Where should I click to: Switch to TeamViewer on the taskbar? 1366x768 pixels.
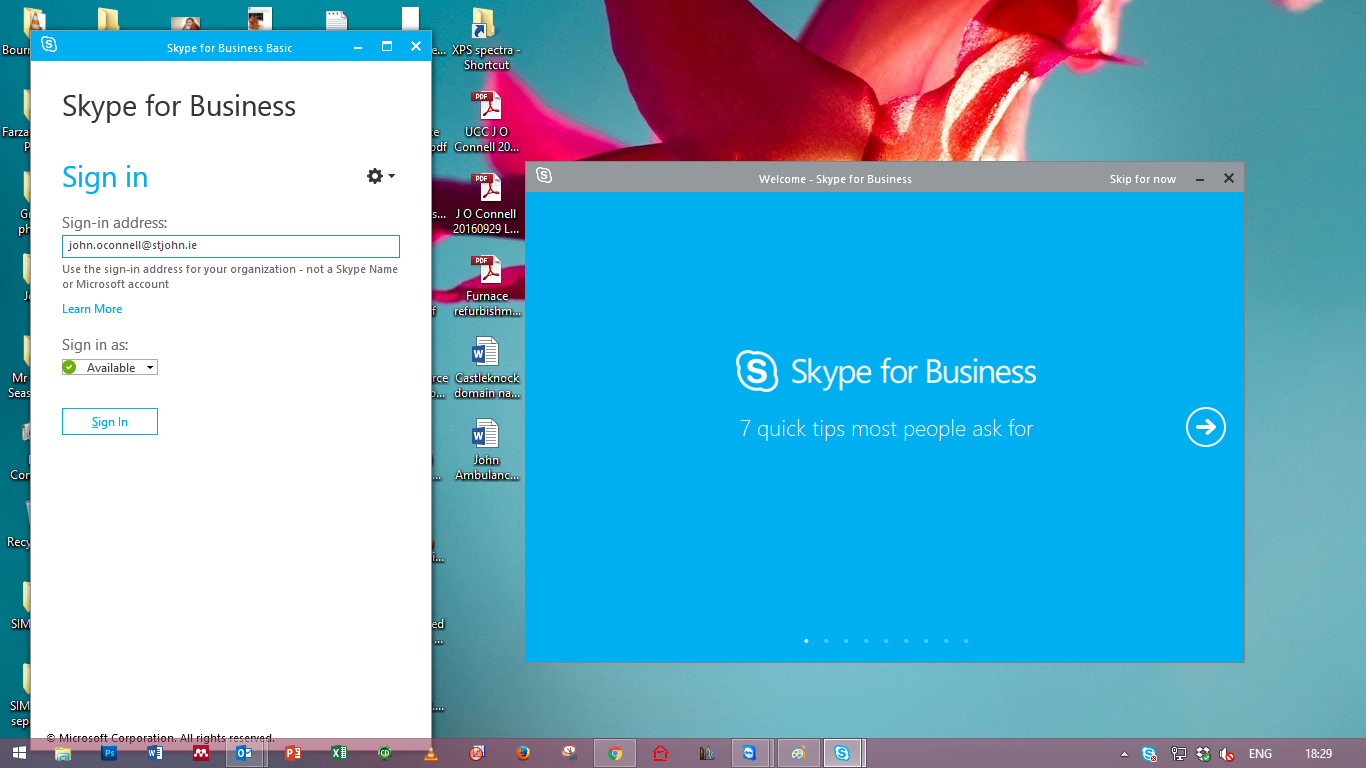coord(750,753)
